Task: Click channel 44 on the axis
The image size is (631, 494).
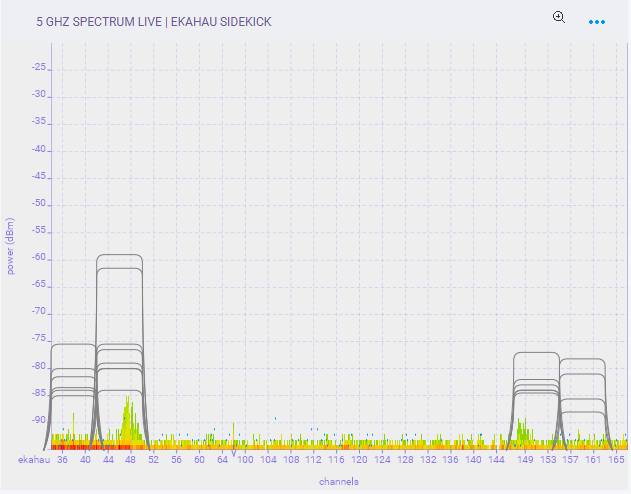Action: (x=108, y=459)
